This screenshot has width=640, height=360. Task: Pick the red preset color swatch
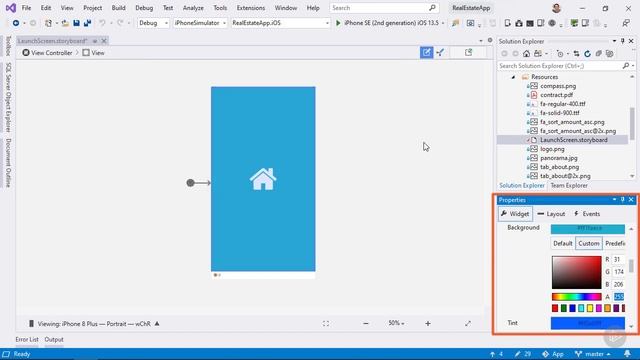click(555, 309)
